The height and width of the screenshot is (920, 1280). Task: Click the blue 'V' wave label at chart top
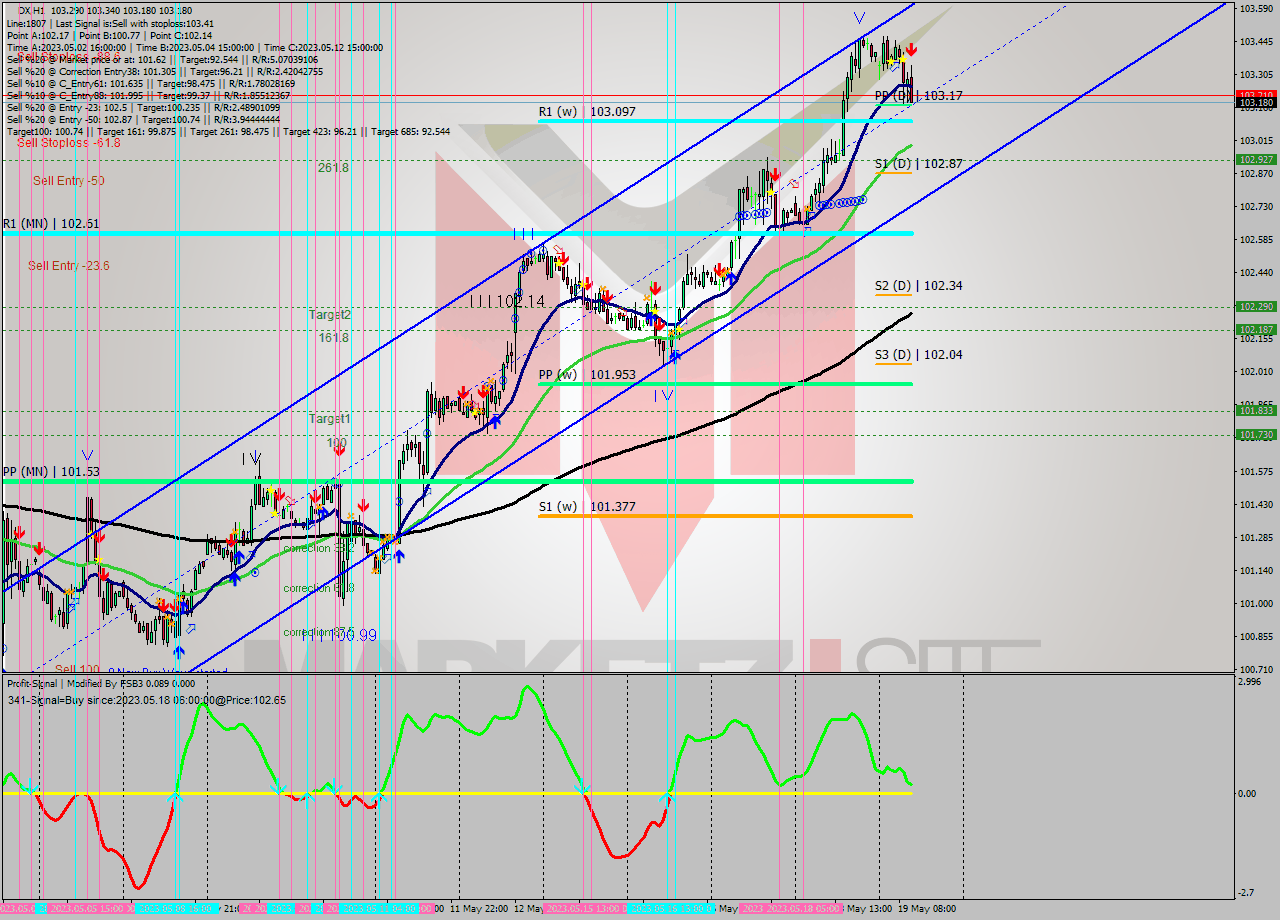point(859,17)
